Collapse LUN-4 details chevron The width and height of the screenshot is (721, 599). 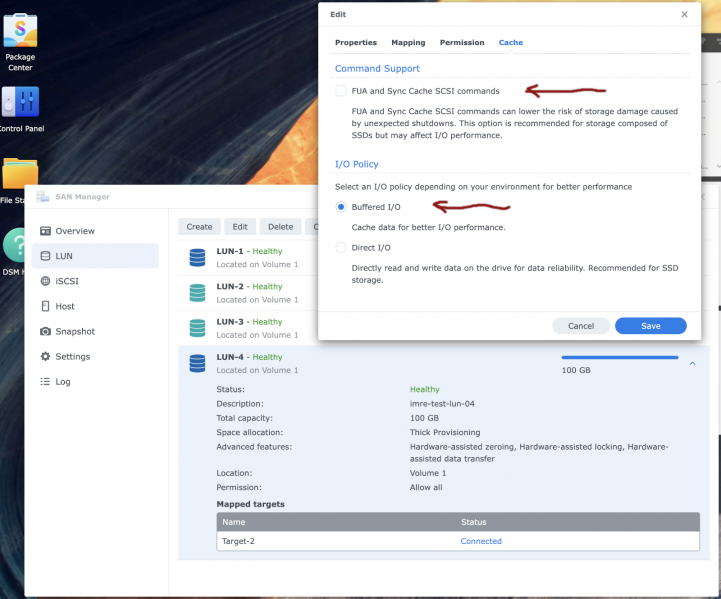click(692, 364)
